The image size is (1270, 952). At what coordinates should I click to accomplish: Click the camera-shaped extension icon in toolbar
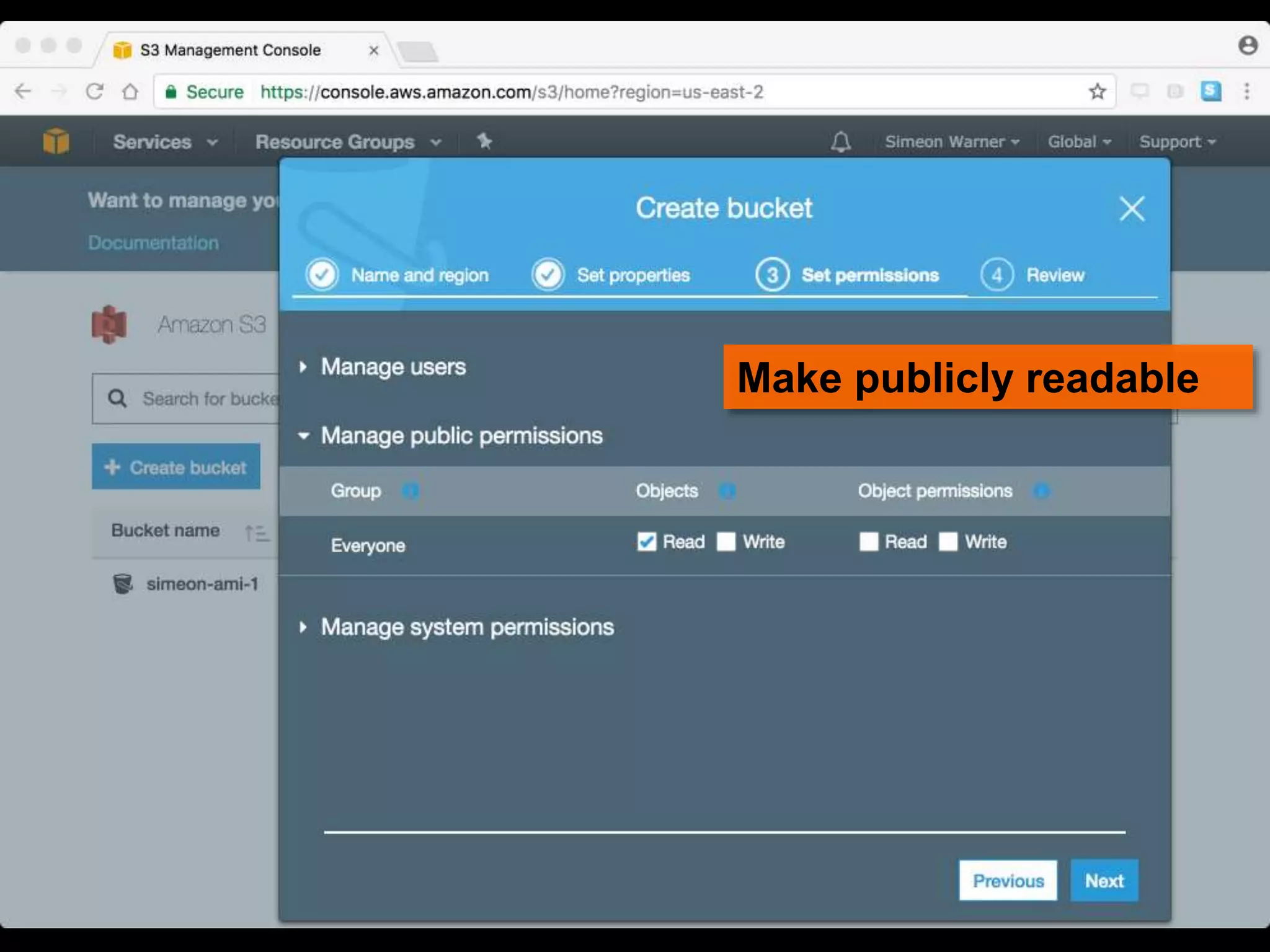(x=1175, y=92)
